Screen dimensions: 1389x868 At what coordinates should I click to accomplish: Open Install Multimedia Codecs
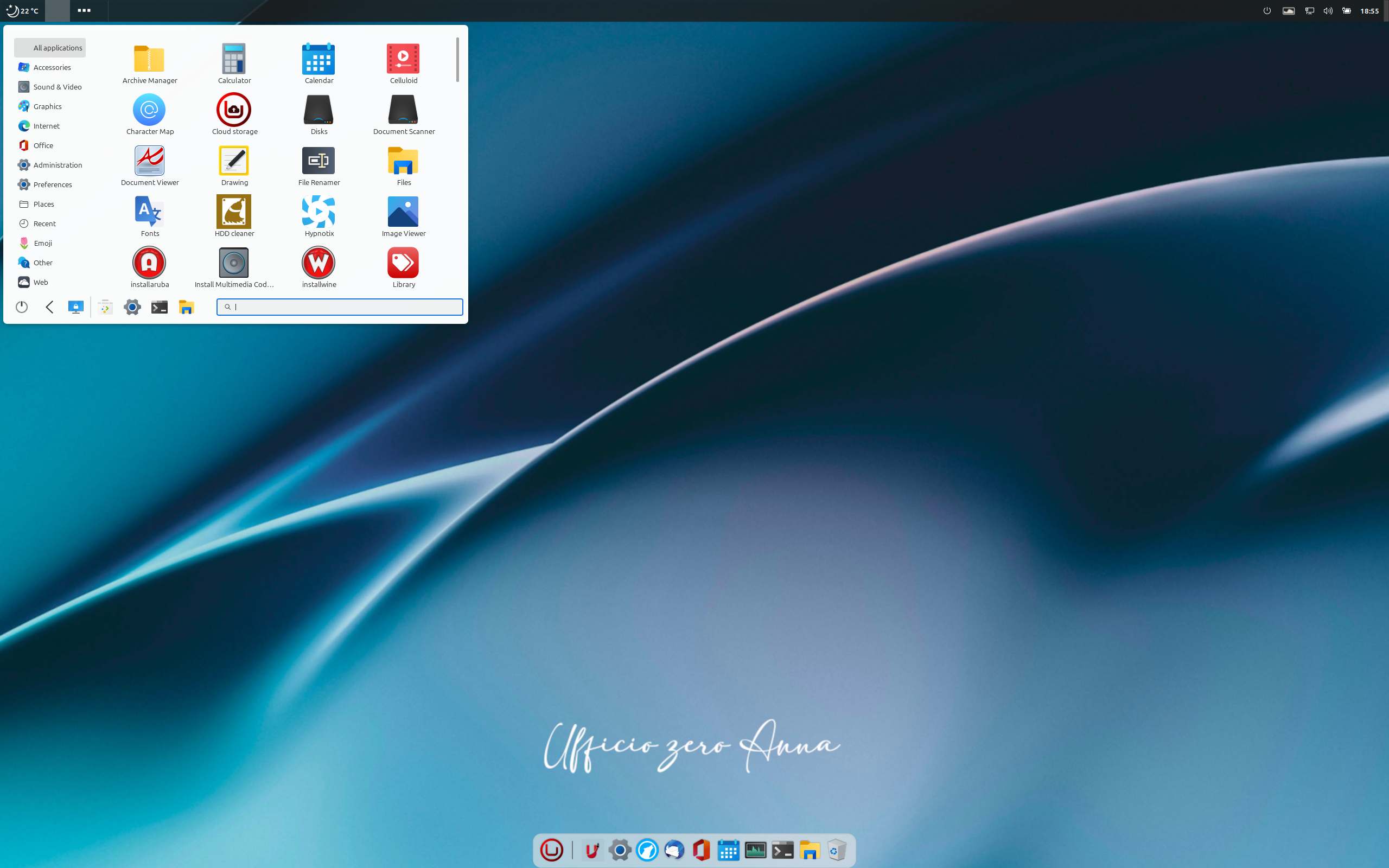click(234, 268)
